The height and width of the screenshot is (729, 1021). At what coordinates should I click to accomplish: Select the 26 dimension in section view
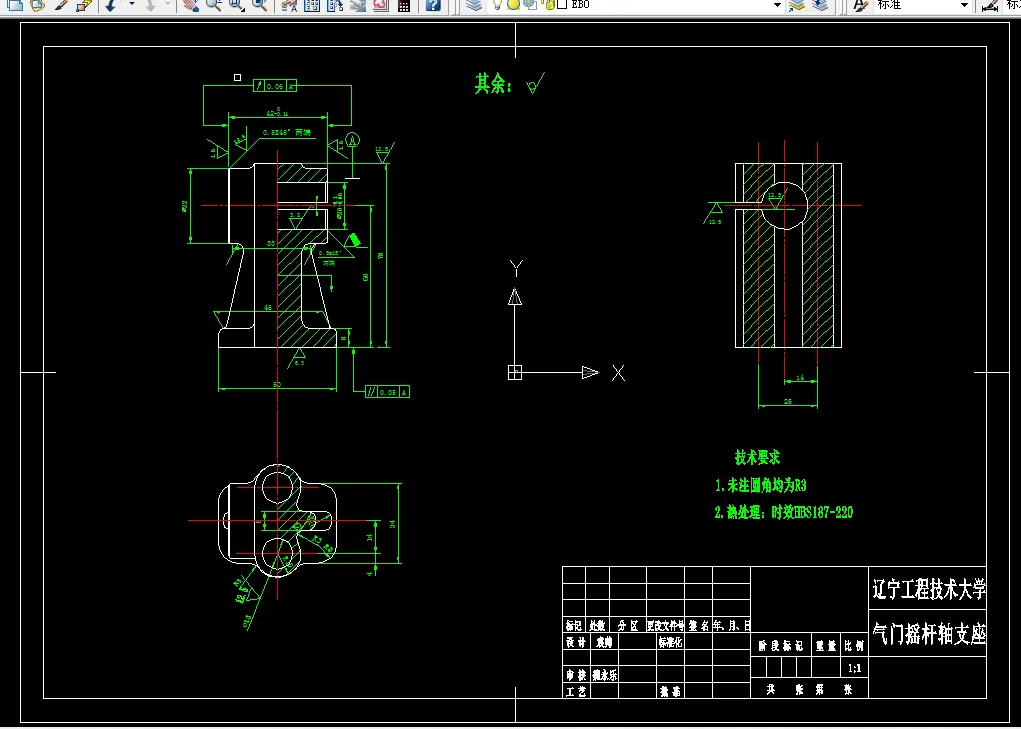pyautogui.click(x=788, y=402)
